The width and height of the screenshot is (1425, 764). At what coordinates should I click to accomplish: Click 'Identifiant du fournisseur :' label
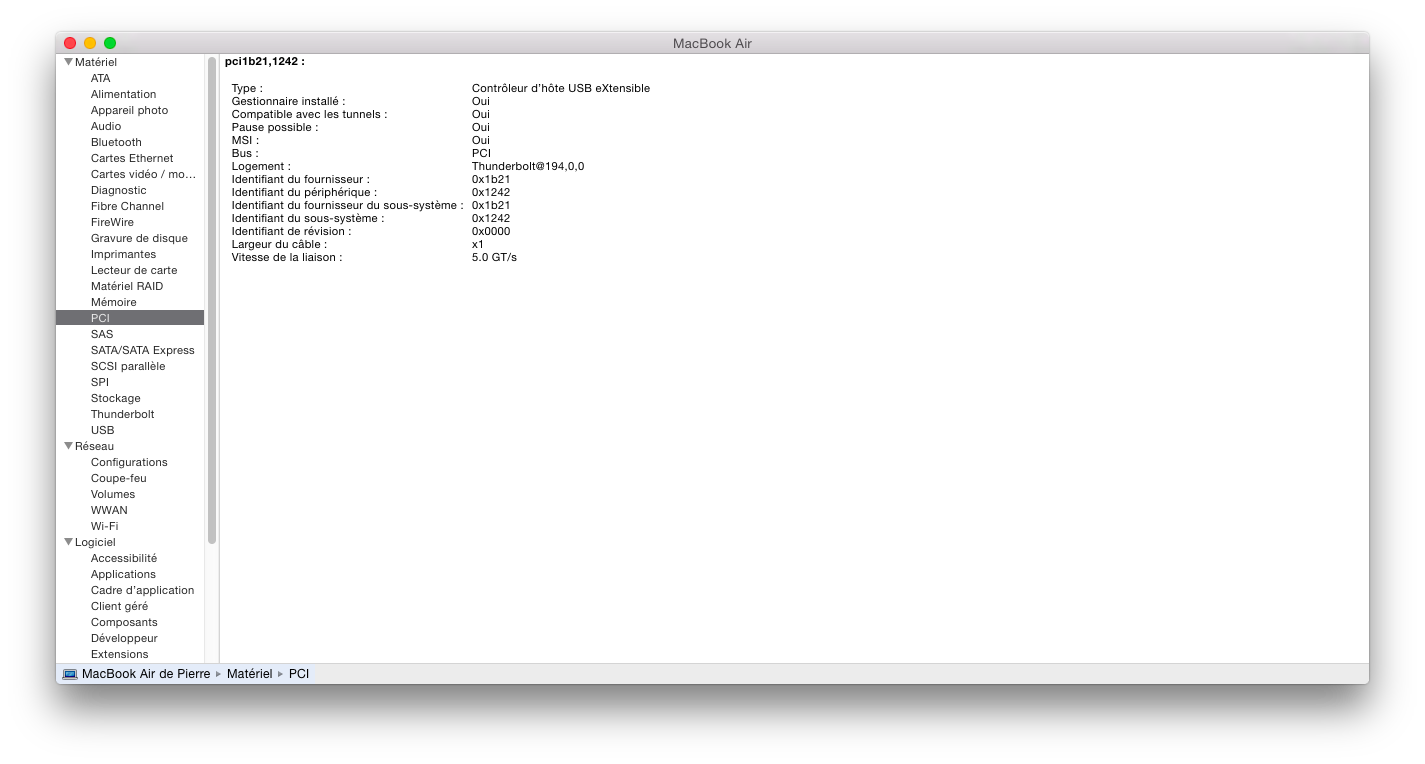point(301,179)
